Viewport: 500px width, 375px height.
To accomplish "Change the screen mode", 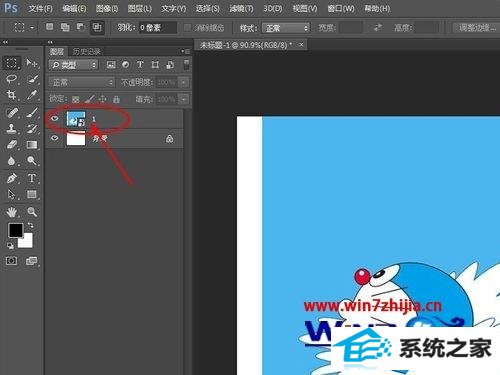I will (x=32, y=261).
